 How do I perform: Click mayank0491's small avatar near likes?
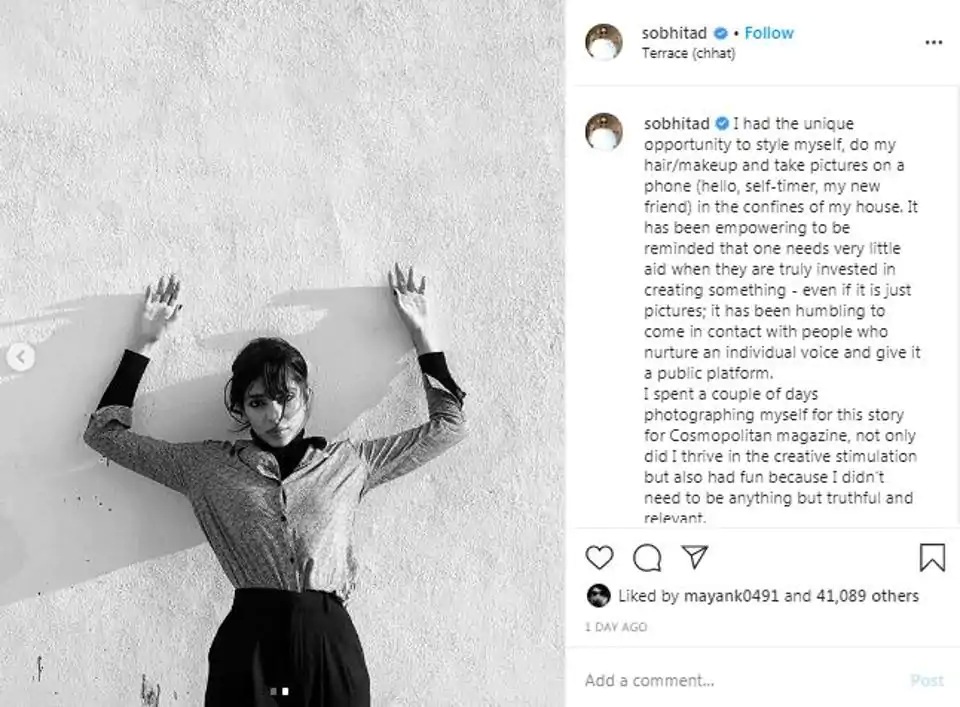coord(598,596)
